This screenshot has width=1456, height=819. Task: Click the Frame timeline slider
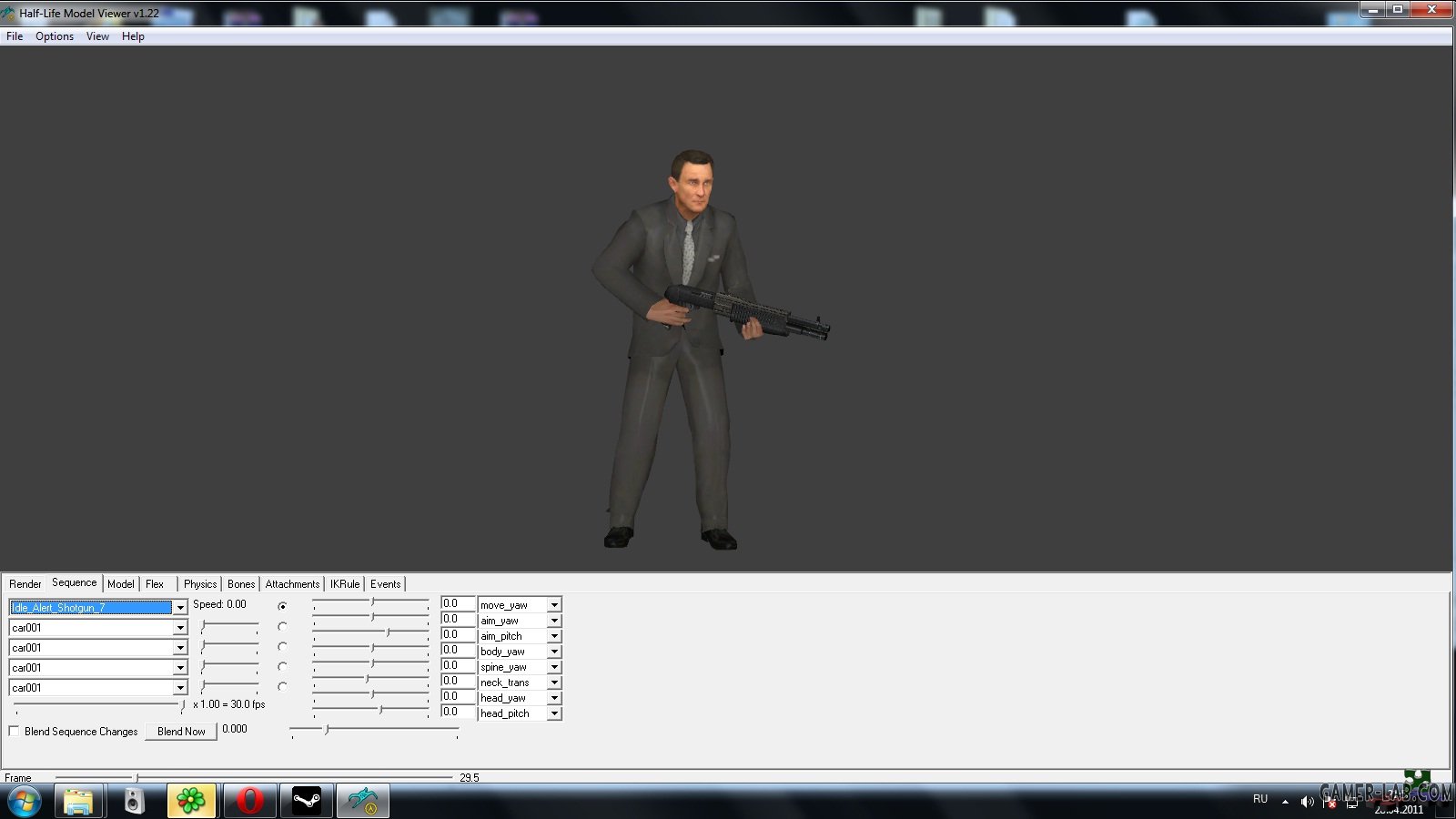click(x=254, y=778)
